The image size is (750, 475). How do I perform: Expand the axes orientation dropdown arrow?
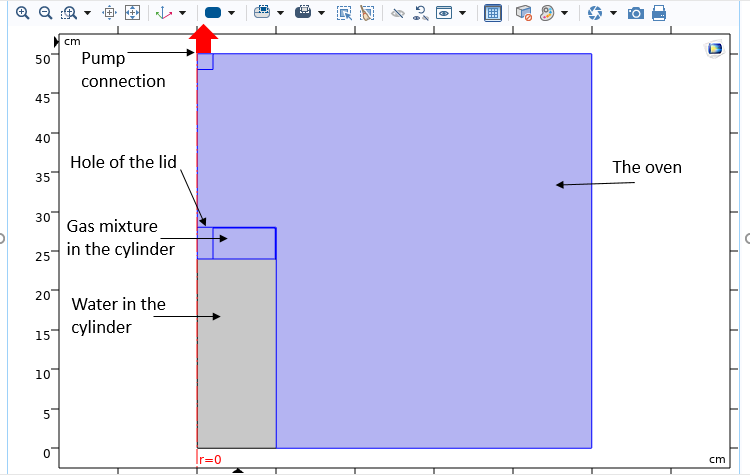[182, 13]
